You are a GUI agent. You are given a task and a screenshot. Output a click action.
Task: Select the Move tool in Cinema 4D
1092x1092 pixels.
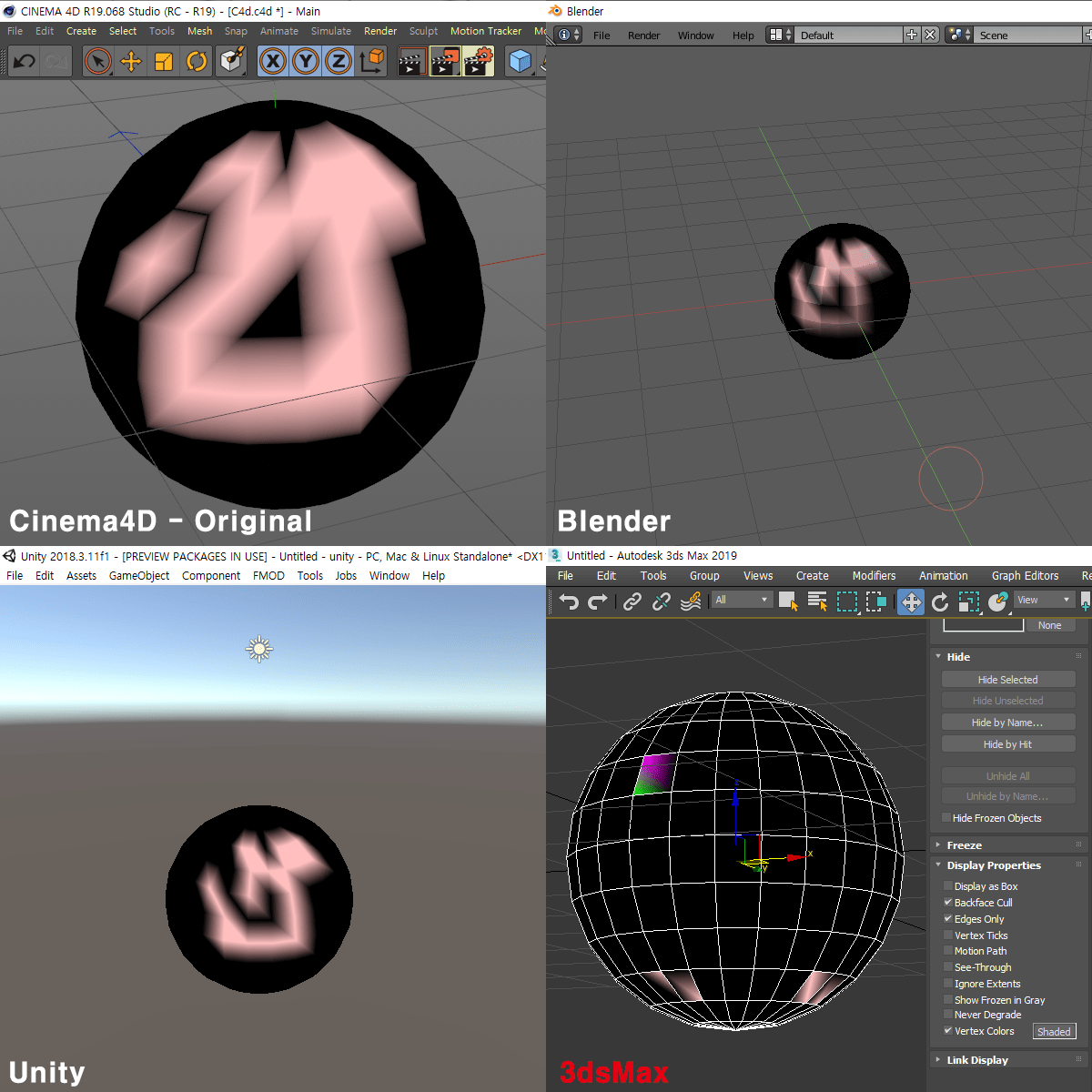tap(131, 62)
